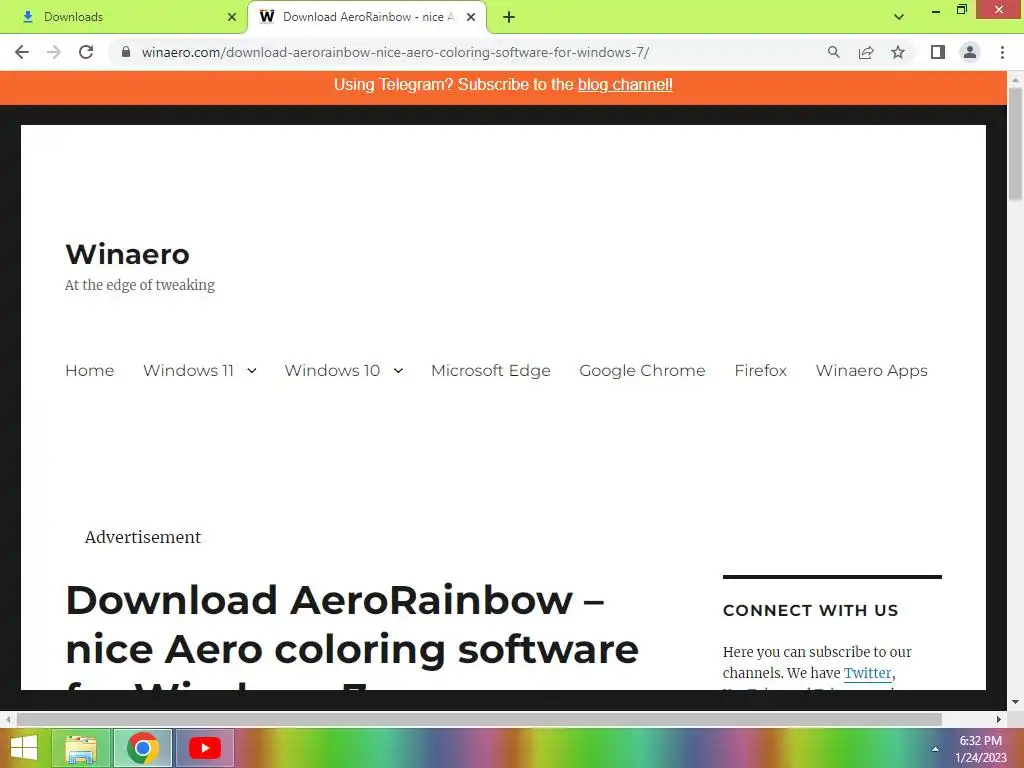This screenshot has width=1024, height=768.
Task: Open Windows 11 menu item
Action: [188, 370]
